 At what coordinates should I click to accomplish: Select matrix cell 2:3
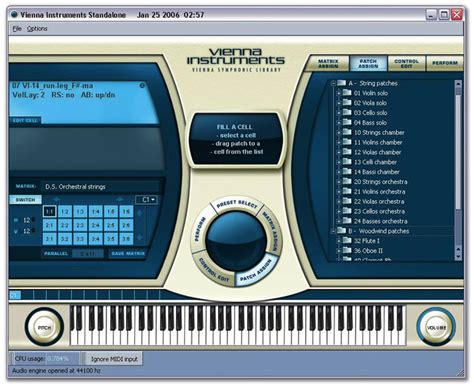pyautogui.click(x=80, y=225)
